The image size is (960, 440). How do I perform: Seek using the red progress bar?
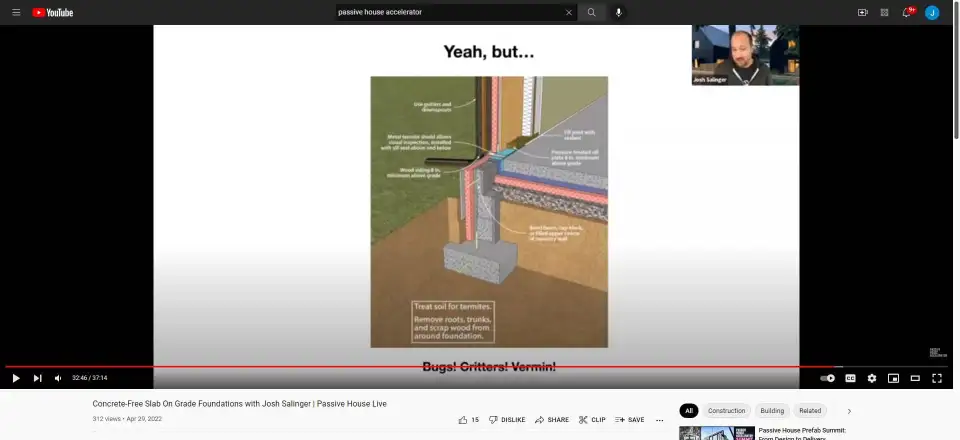click(400, 367)
